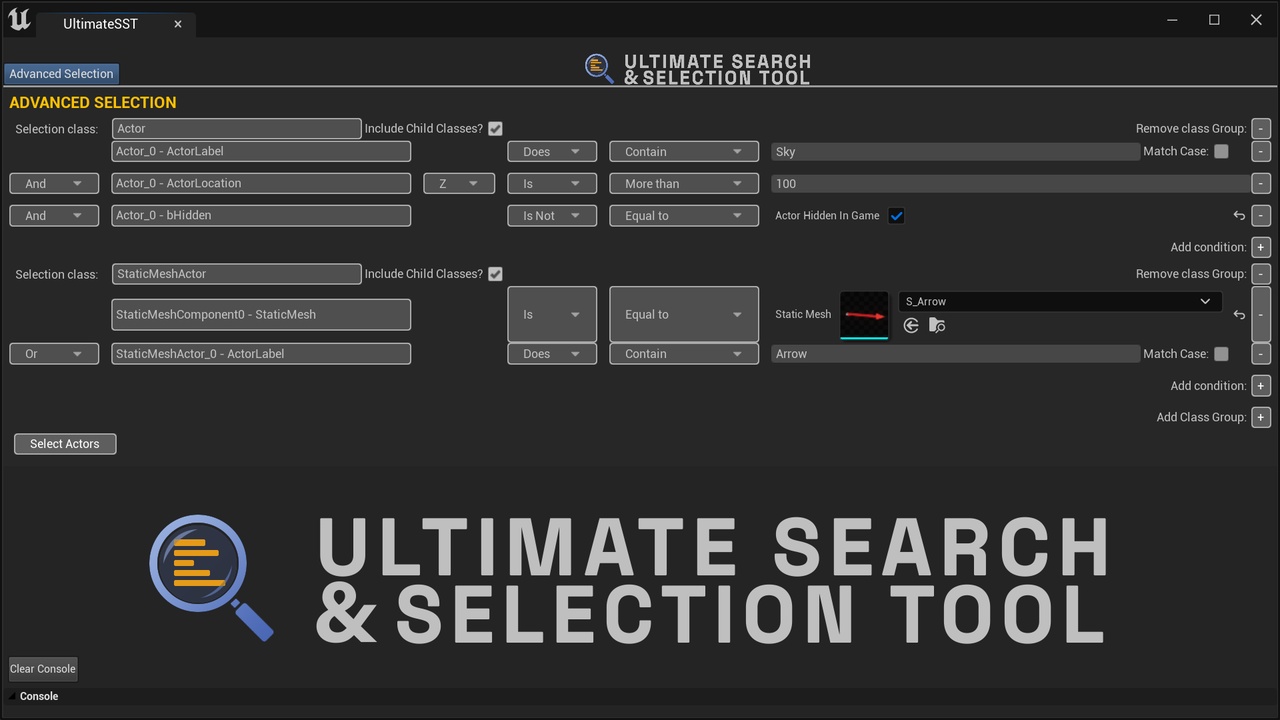Open Equal to dropdown on bHidden row
Screen dimensions: 1280x720
pyautogui.click(x=683, y=215)
